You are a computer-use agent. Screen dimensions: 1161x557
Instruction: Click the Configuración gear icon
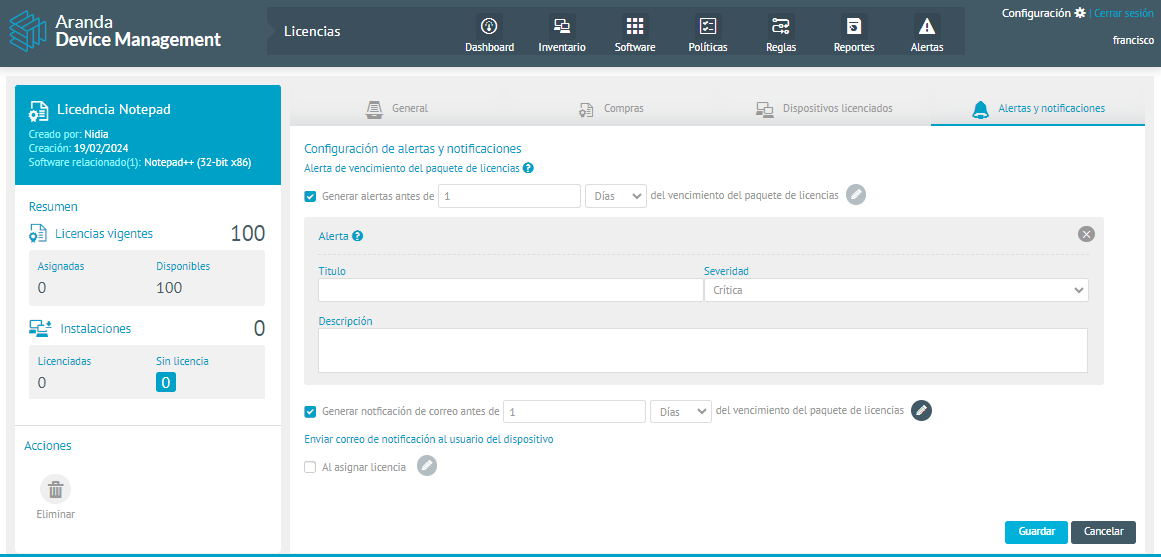1080,13
